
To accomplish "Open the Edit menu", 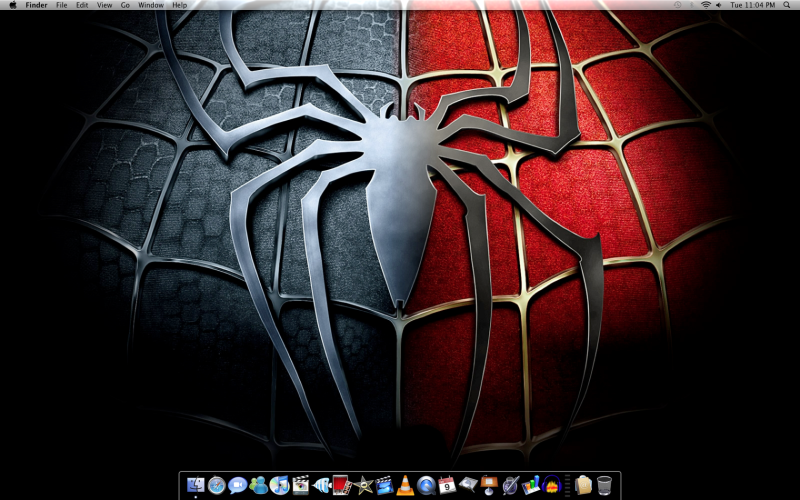I will point(82,5).
